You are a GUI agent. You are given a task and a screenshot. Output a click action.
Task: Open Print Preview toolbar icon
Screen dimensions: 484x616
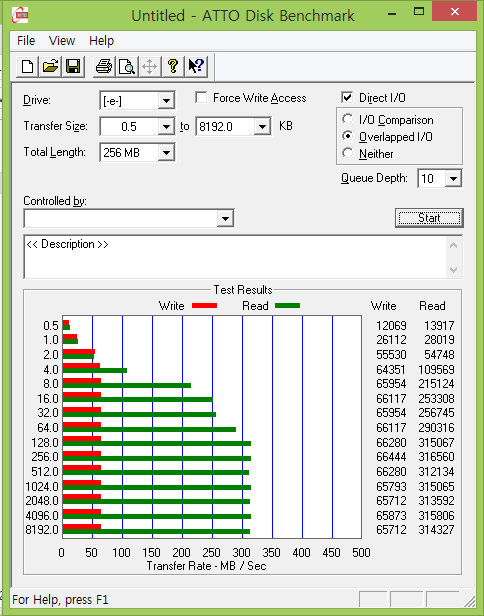tap(127, 66)
